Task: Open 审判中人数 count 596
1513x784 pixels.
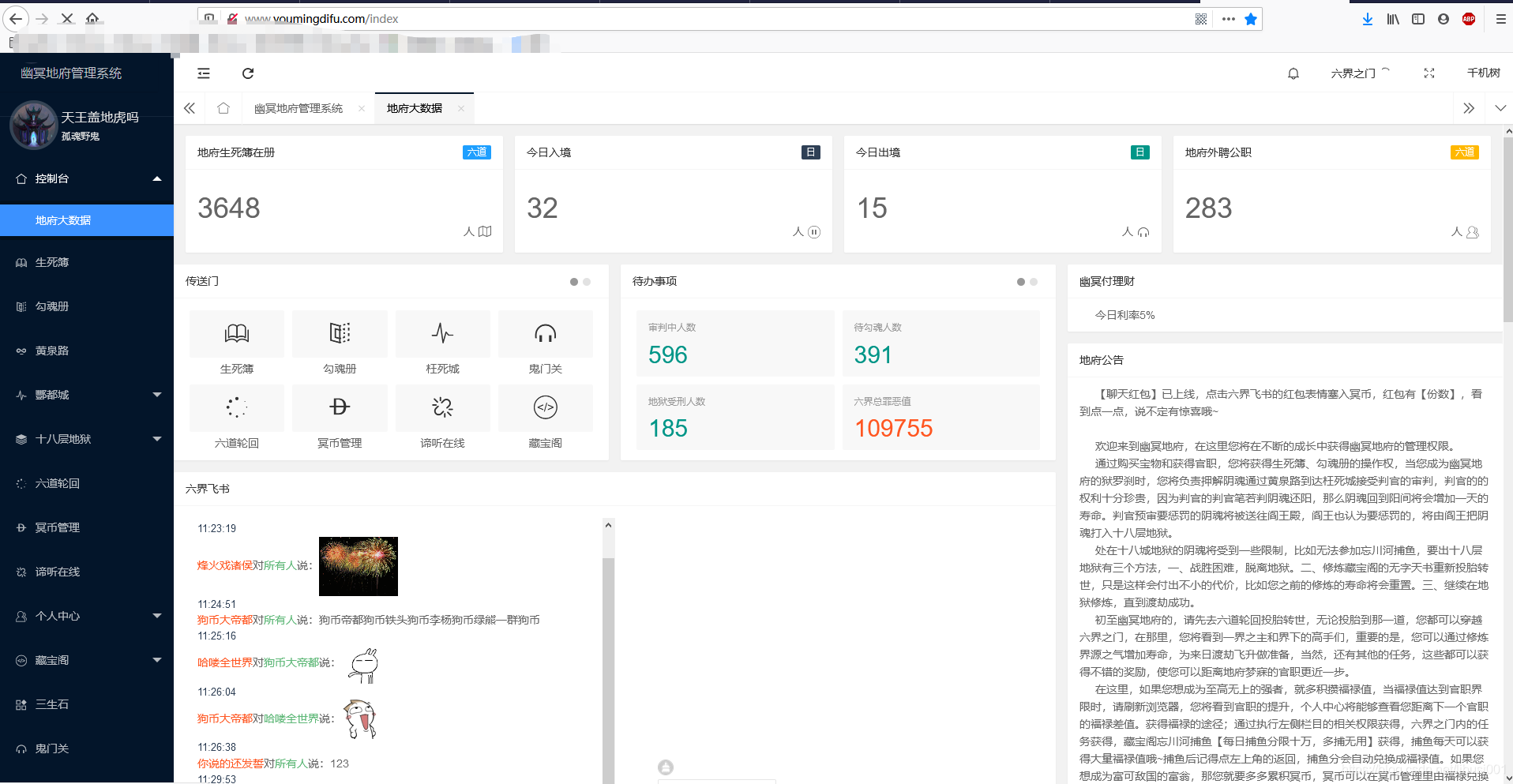Action: [x=668, y=355]
